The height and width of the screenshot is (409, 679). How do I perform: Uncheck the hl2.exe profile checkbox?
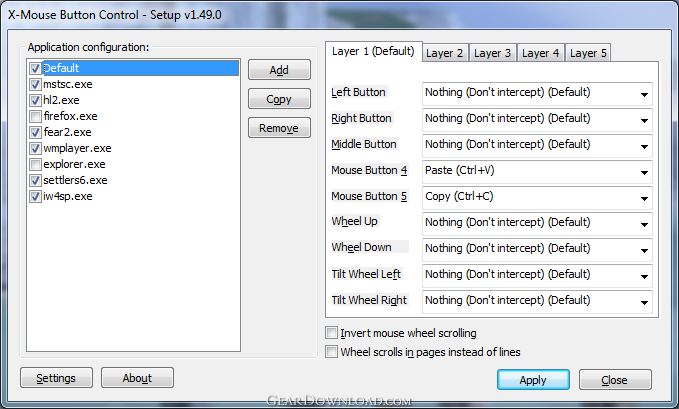35,100
